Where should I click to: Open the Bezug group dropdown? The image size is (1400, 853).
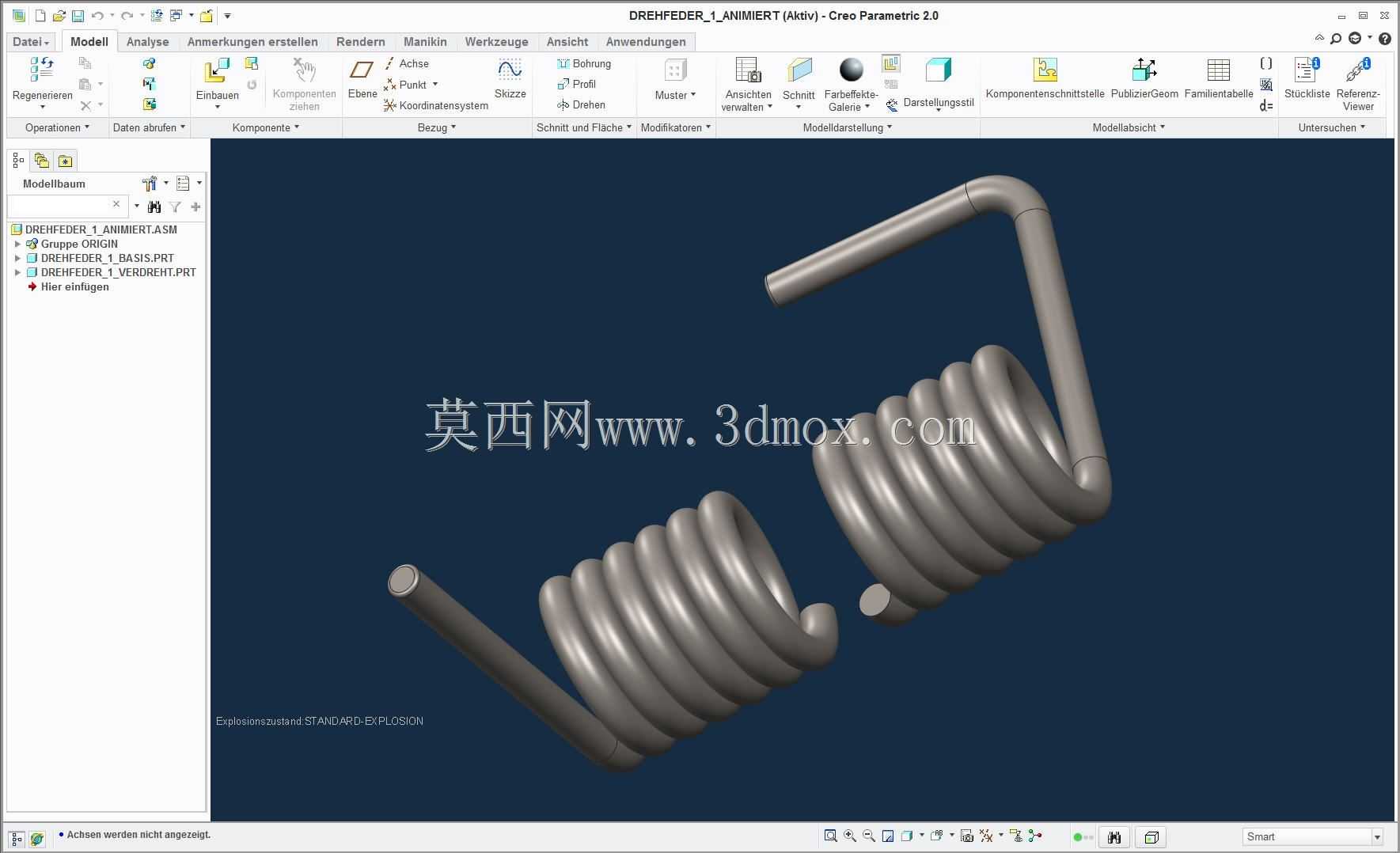coord(437,127)
